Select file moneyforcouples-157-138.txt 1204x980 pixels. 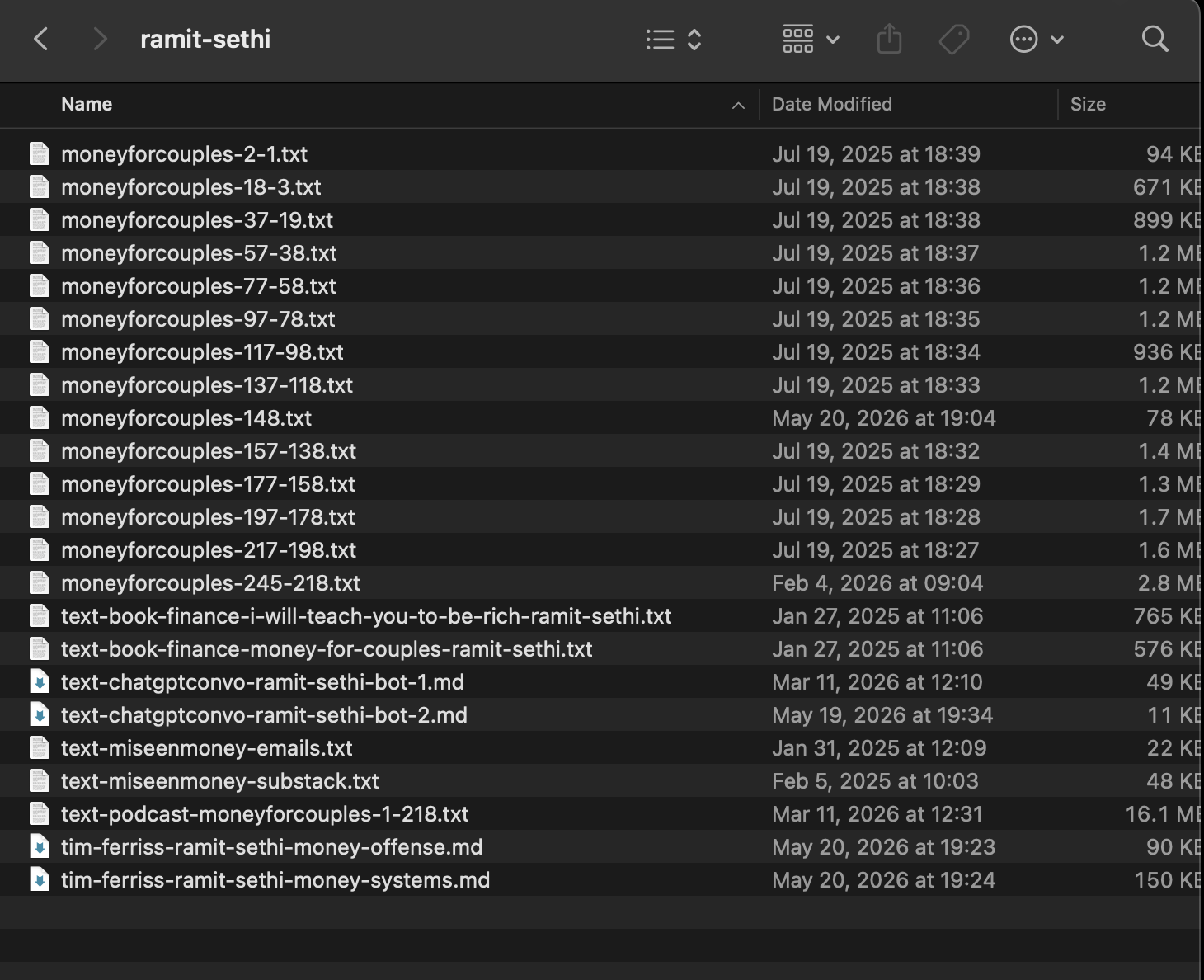(x=209, y=451)
